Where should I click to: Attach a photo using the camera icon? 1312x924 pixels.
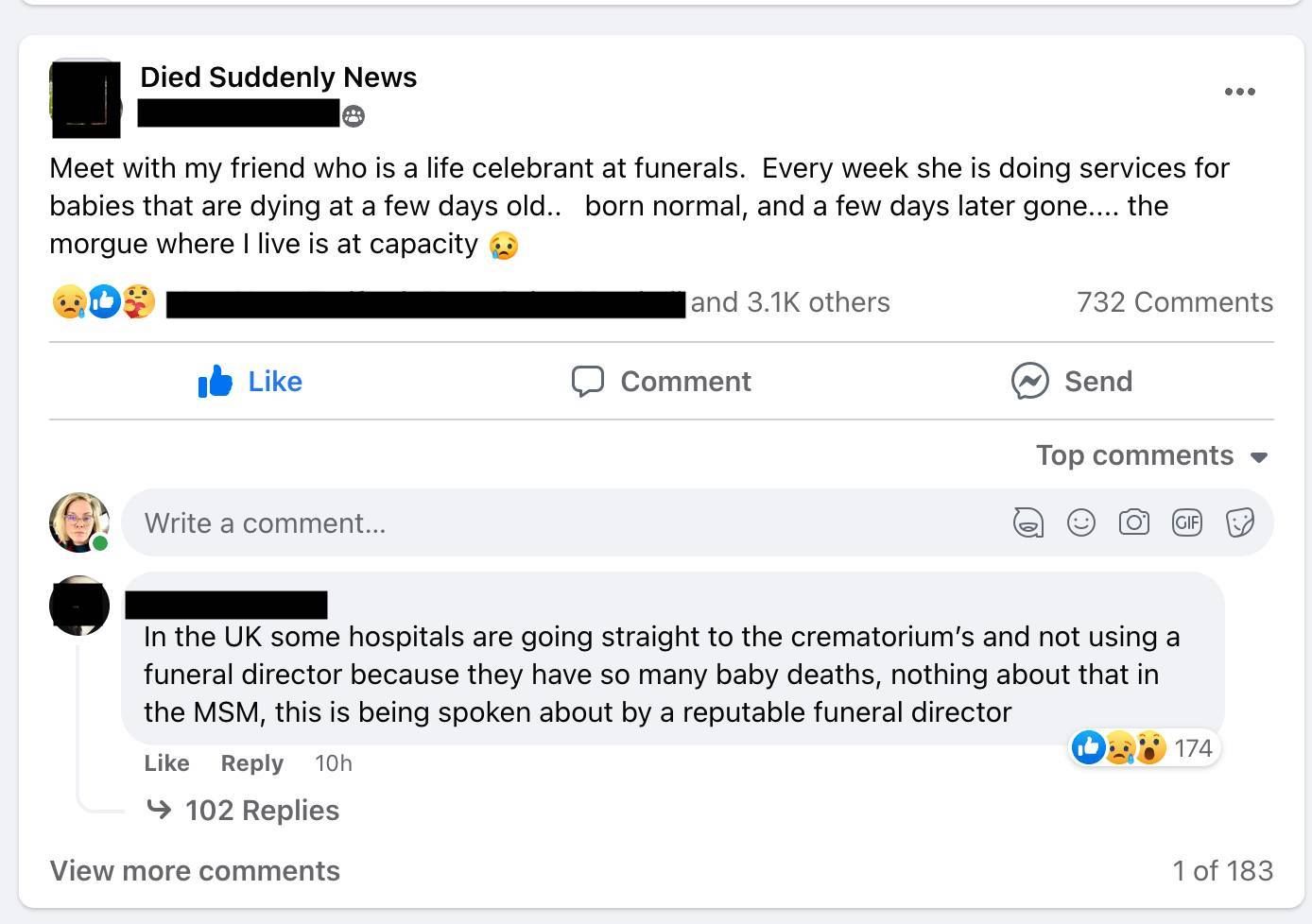coord(1133,522)
